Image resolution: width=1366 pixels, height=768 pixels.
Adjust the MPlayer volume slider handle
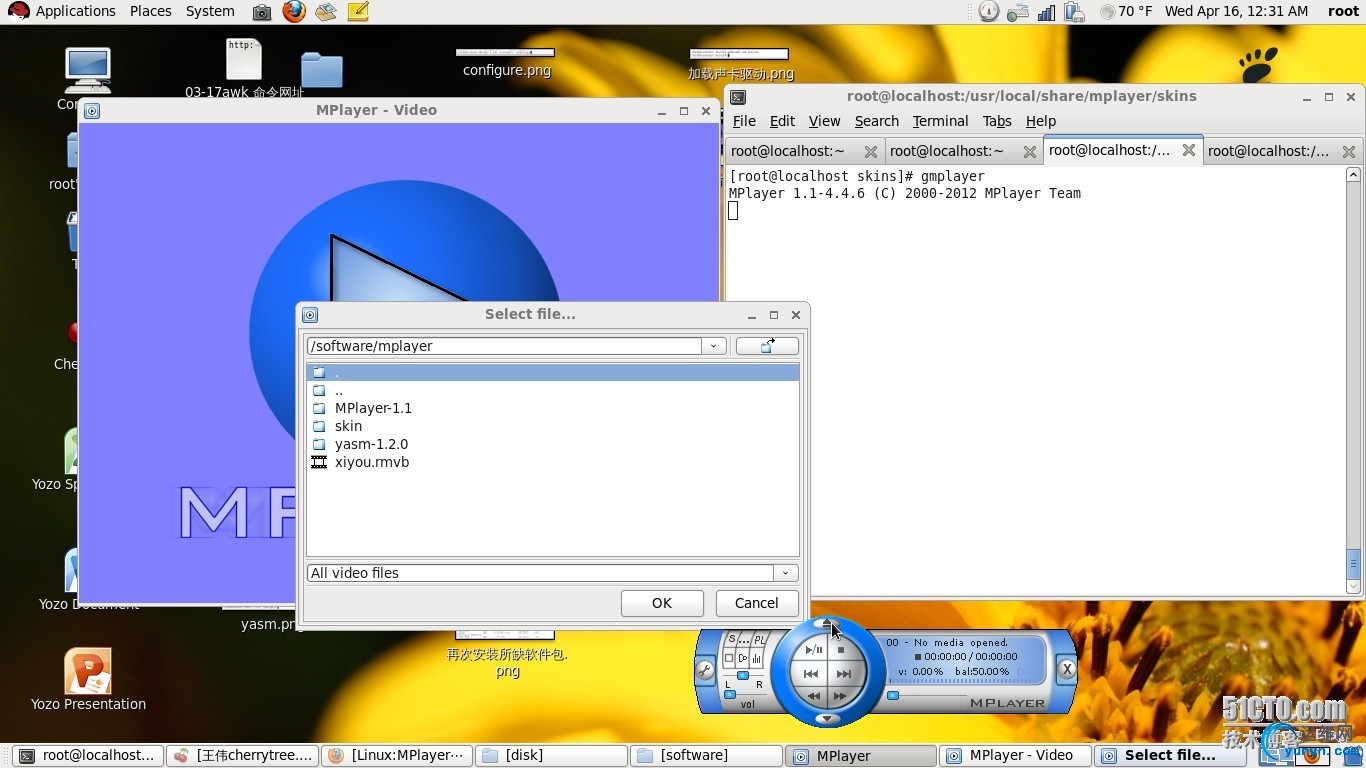click(x=730, y=695)
